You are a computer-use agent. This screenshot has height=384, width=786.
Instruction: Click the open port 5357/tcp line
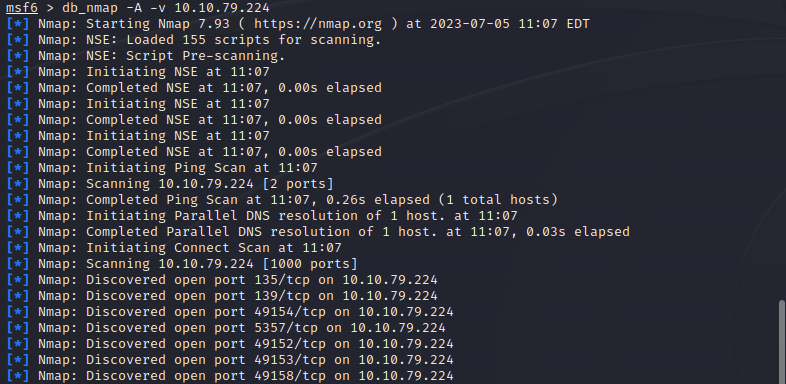tap(226, 328)
